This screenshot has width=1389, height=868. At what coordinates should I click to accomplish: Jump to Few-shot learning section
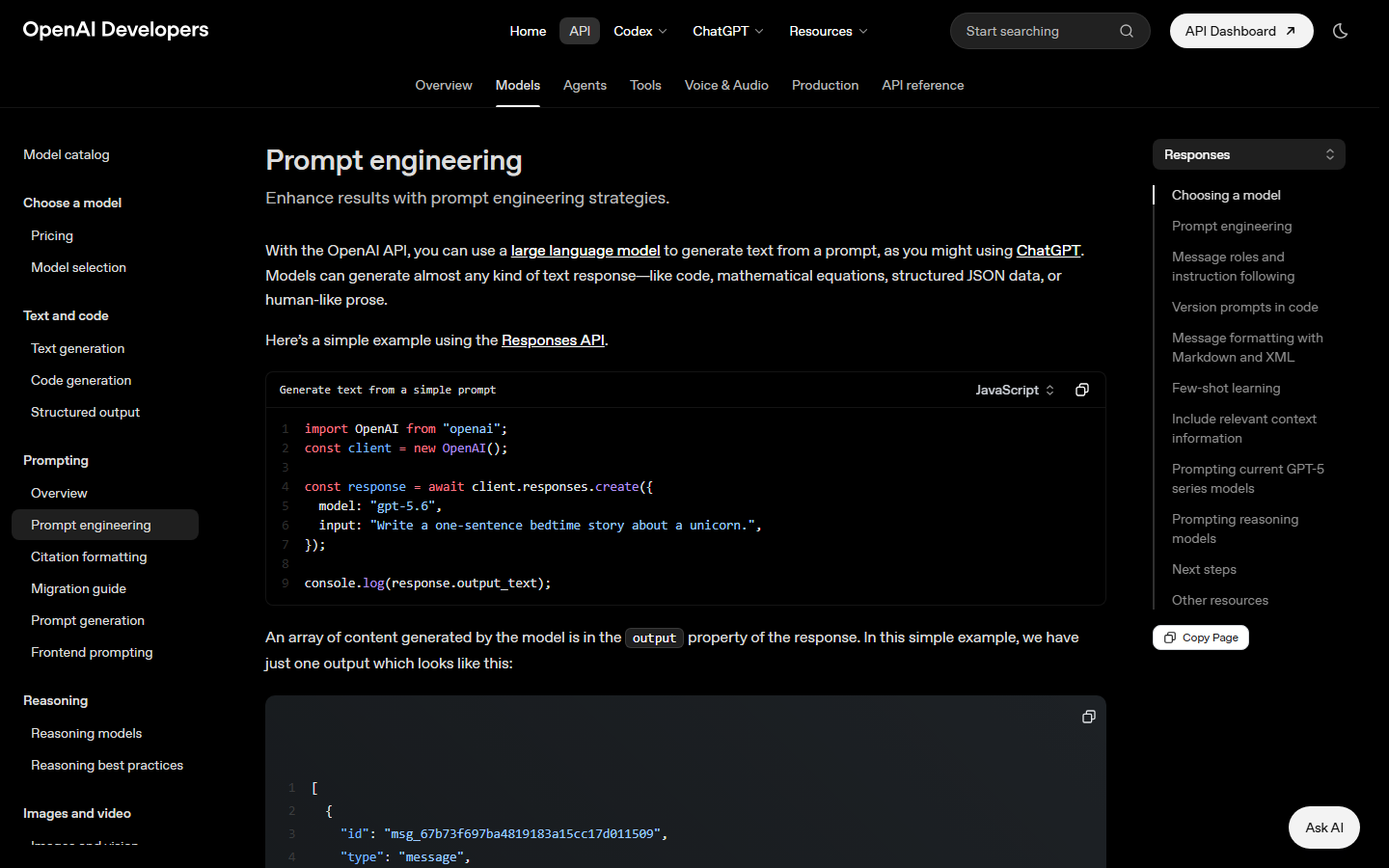point(1226,388)
